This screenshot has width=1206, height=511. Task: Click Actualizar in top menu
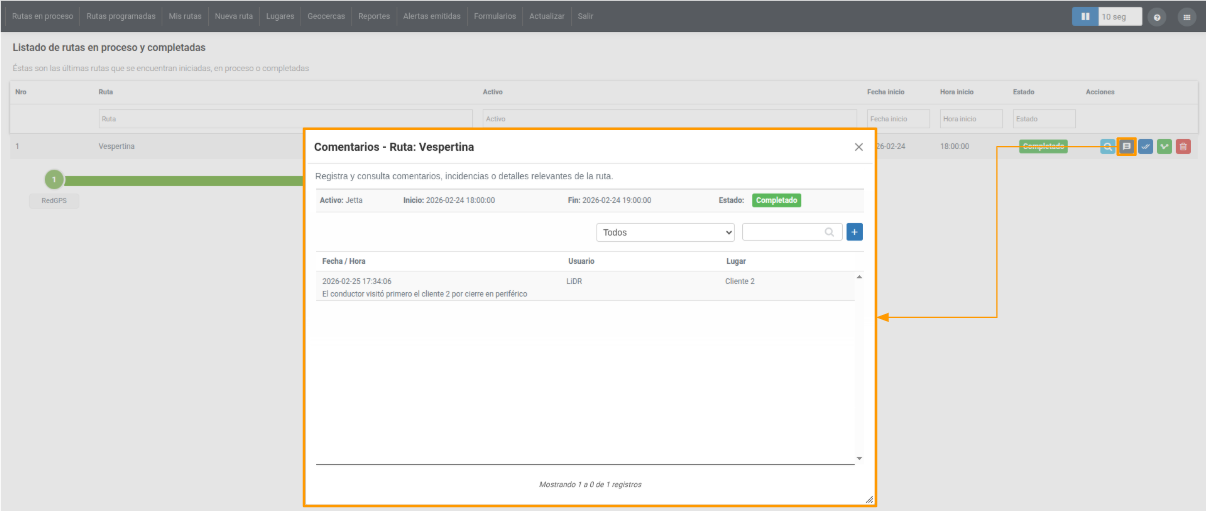point(547,16)
